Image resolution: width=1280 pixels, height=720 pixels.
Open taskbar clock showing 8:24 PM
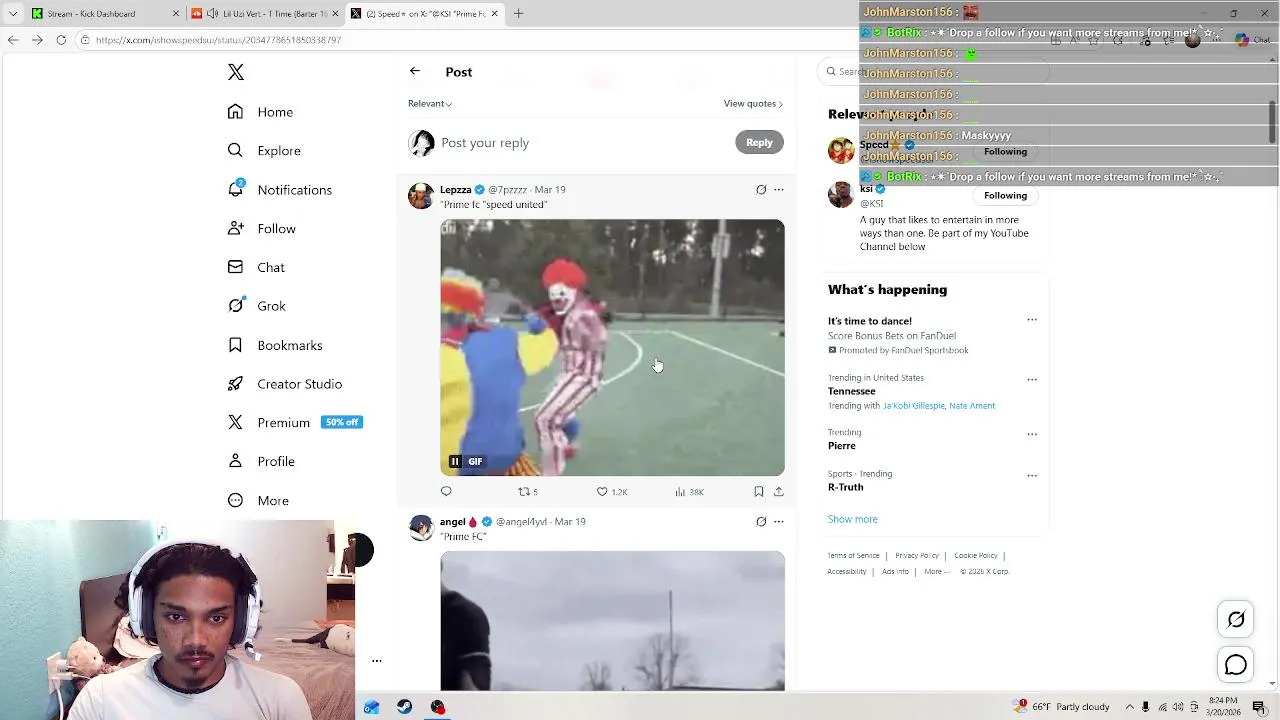[1223, 707]
